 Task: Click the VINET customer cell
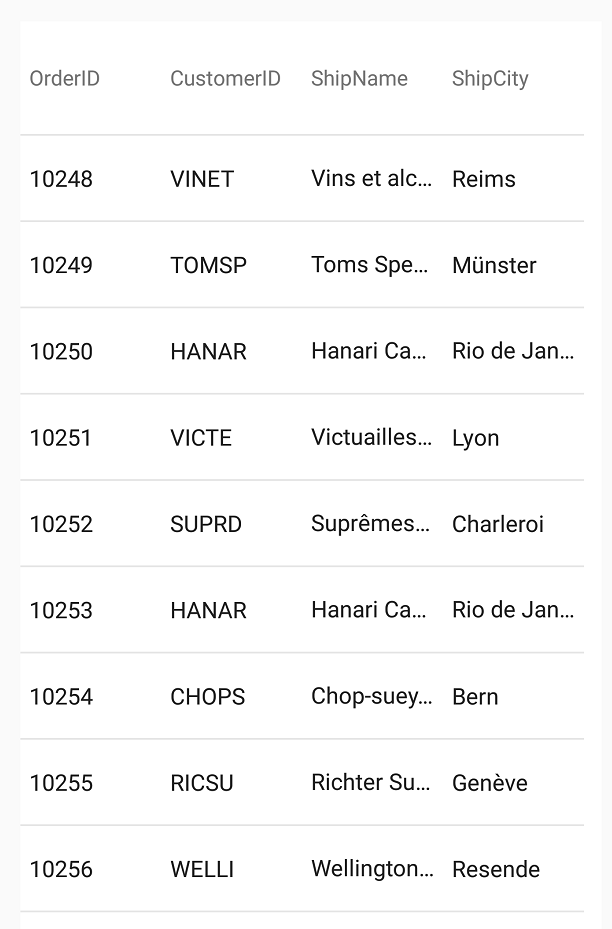(202, 179)
